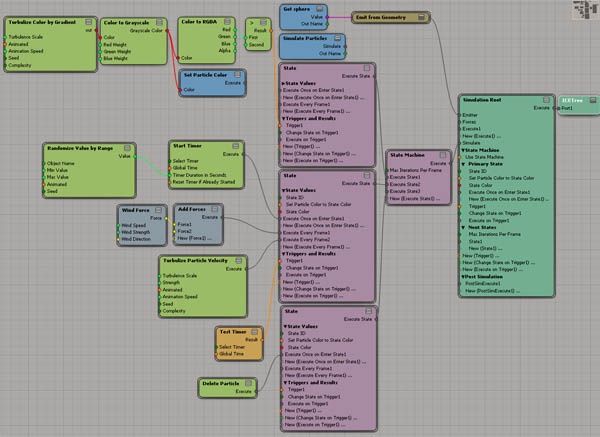Click the Wind Speed port
This screenshot has height=437, width=600.
pyautogui.click(x=118, y=225)
